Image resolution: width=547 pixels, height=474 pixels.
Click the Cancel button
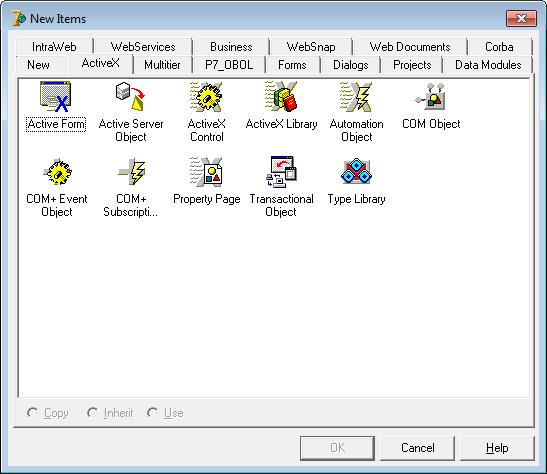(x=418, y=448)
